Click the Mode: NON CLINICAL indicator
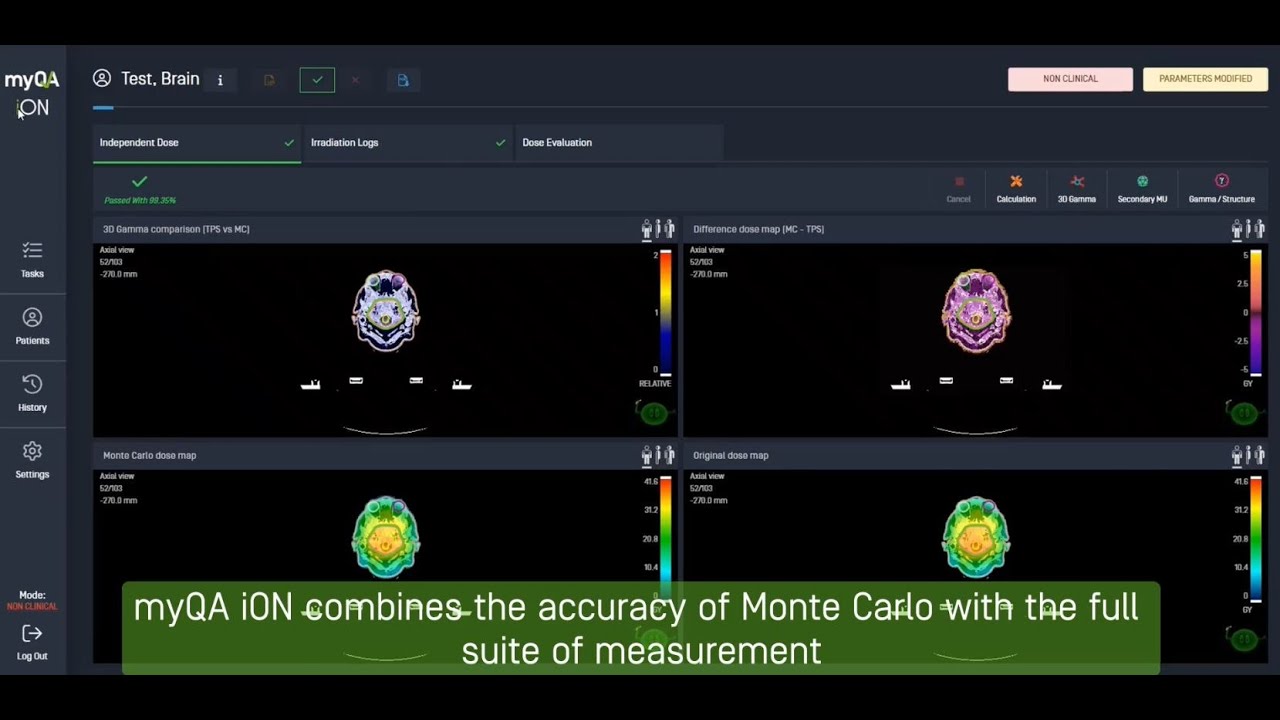This screenshot has width=1280, height=720. tap(32, 600)
